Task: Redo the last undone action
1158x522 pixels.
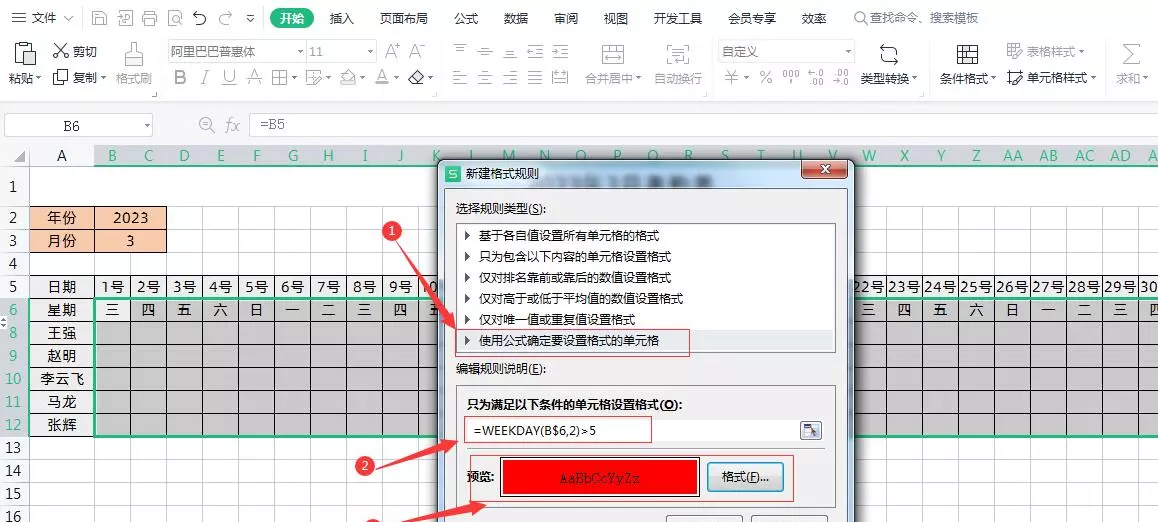Action: (225, 18)
